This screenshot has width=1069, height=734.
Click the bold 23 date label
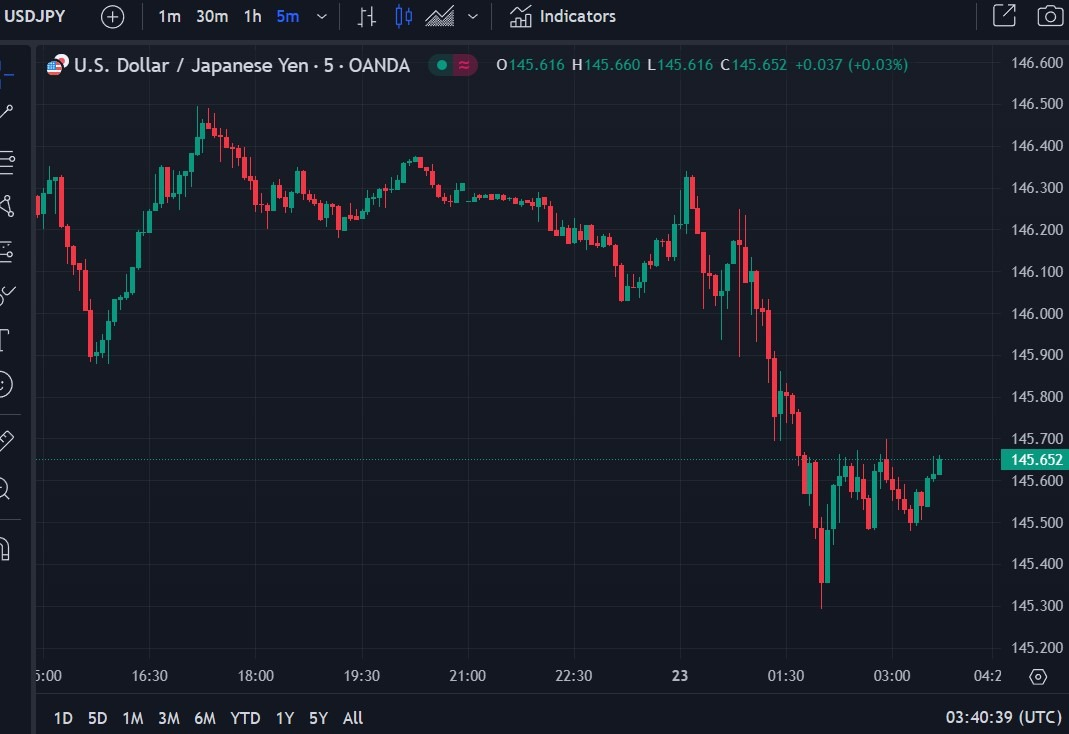(680, 675)
